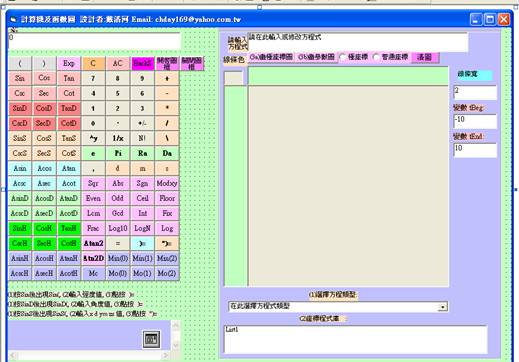The image size is (519, 362).
Task: Click the digit 5 key
Action: coord(118,93)
